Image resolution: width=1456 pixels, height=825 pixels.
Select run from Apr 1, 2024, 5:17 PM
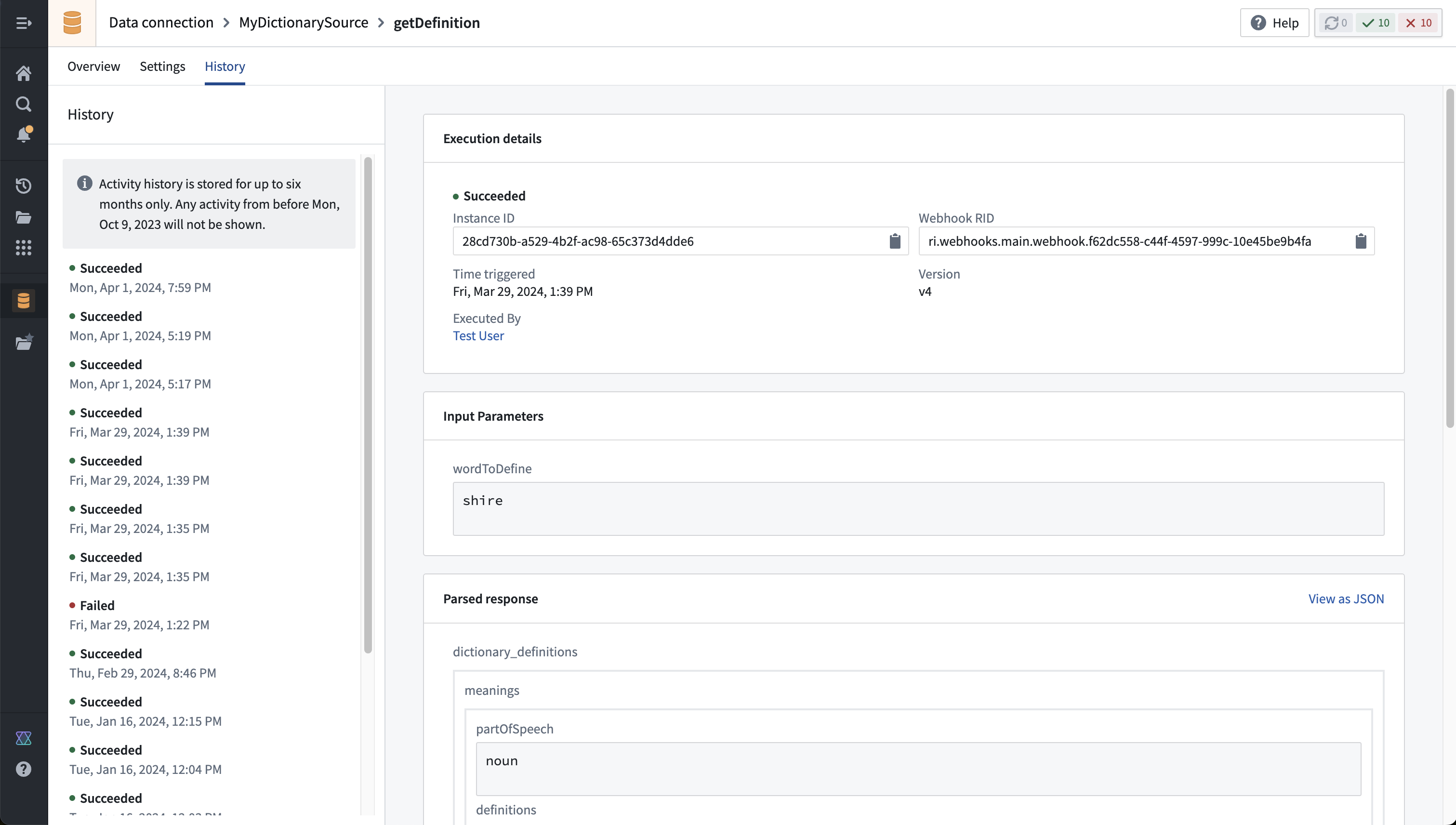pos(209,373)
